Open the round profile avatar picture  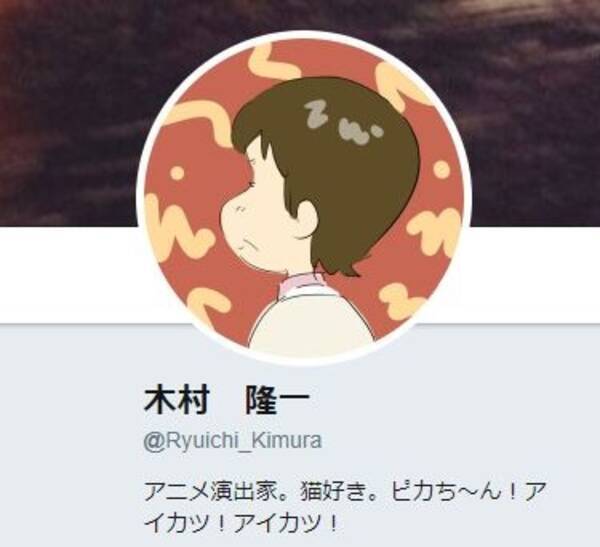click(x=304, y=198)
